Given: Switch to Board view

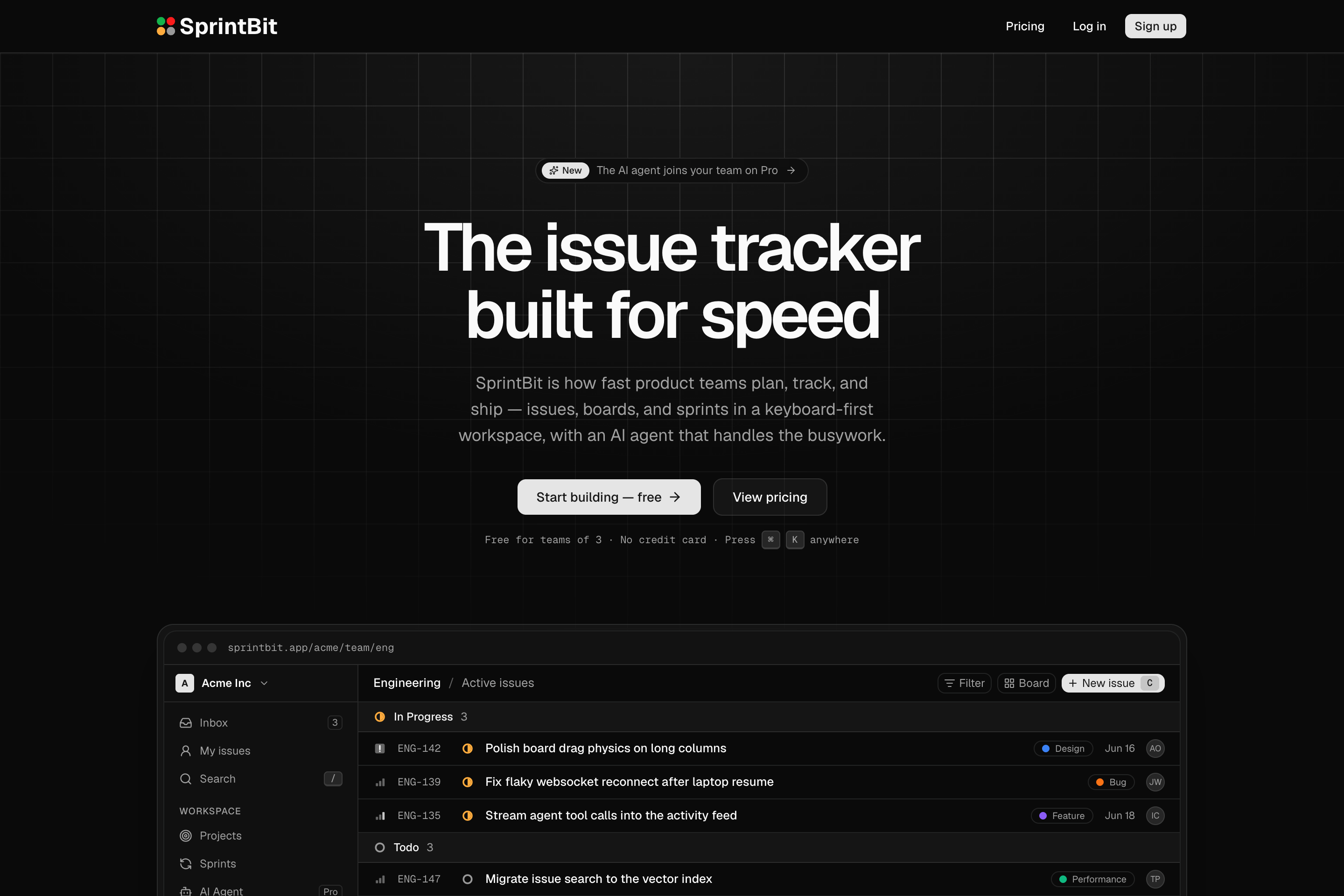Looking at the screenshot, I should (x=1026, y=683).
